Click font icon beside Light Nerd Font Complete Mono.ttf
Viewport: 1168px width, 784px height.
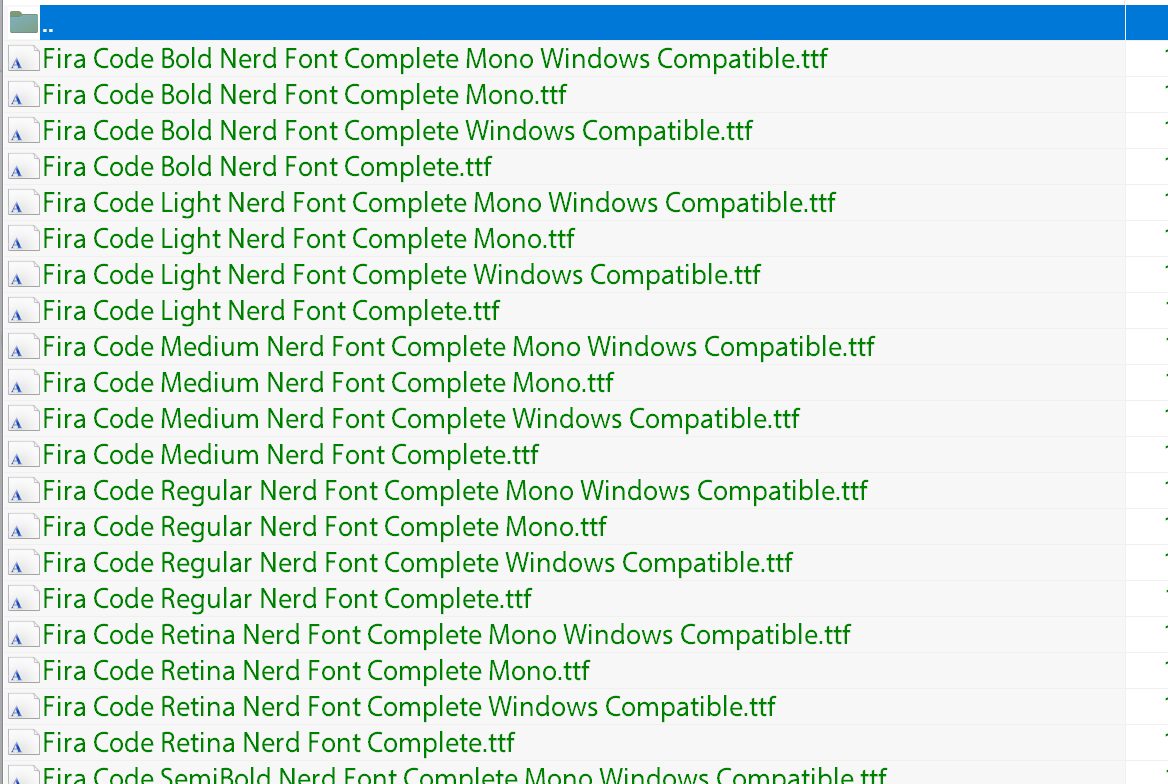point(23,238)
